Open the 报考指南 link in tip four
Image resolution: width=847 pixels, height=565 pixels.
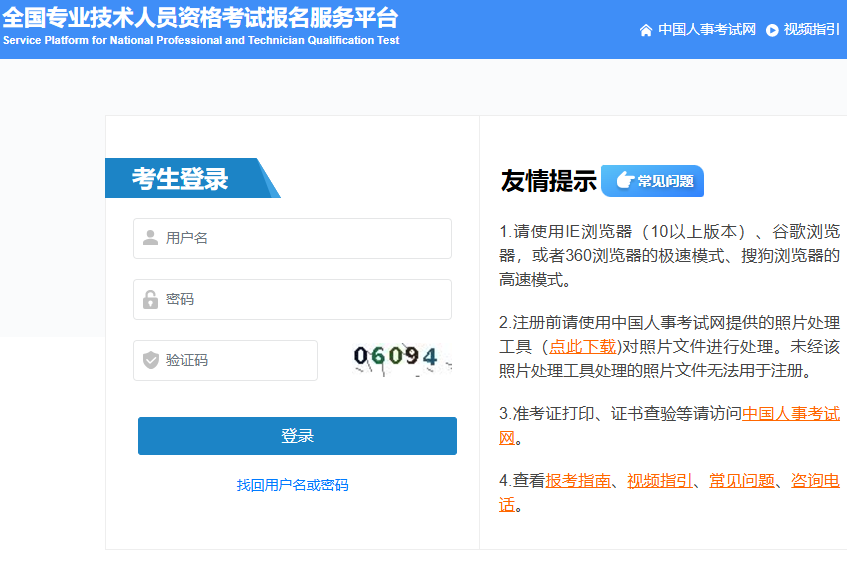click(578, 481)
